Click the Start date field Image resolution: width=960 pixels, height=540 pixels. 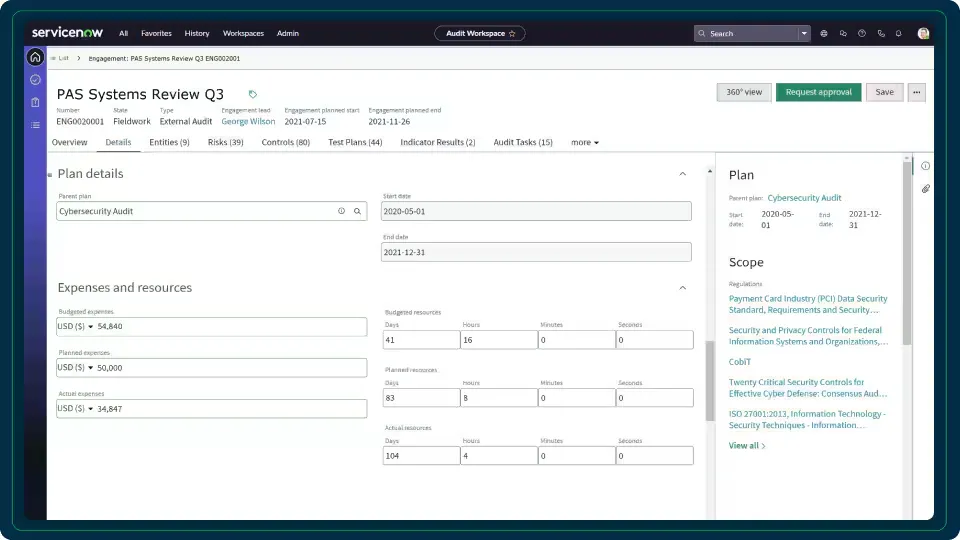(536, 211)
